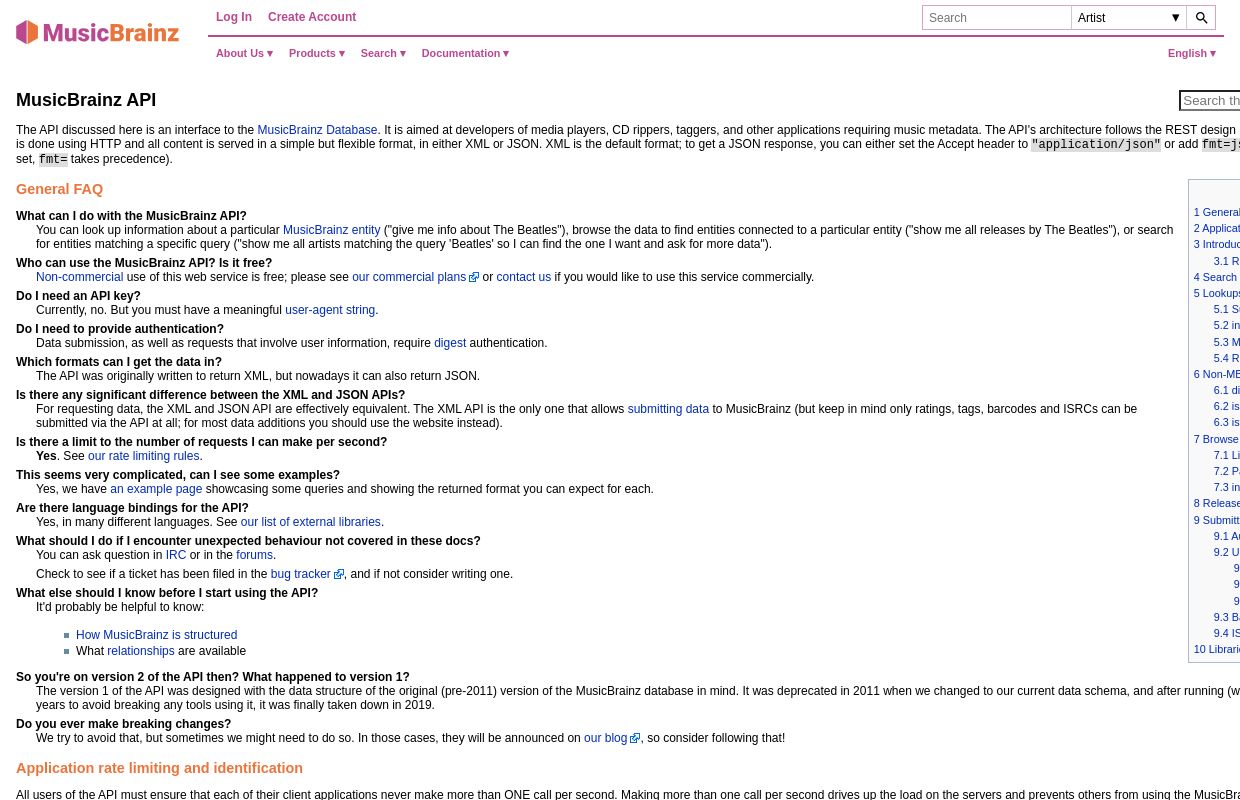The image size is (1240, 800).
Task: Click the wiki search box
Action: click(1210, 100)
